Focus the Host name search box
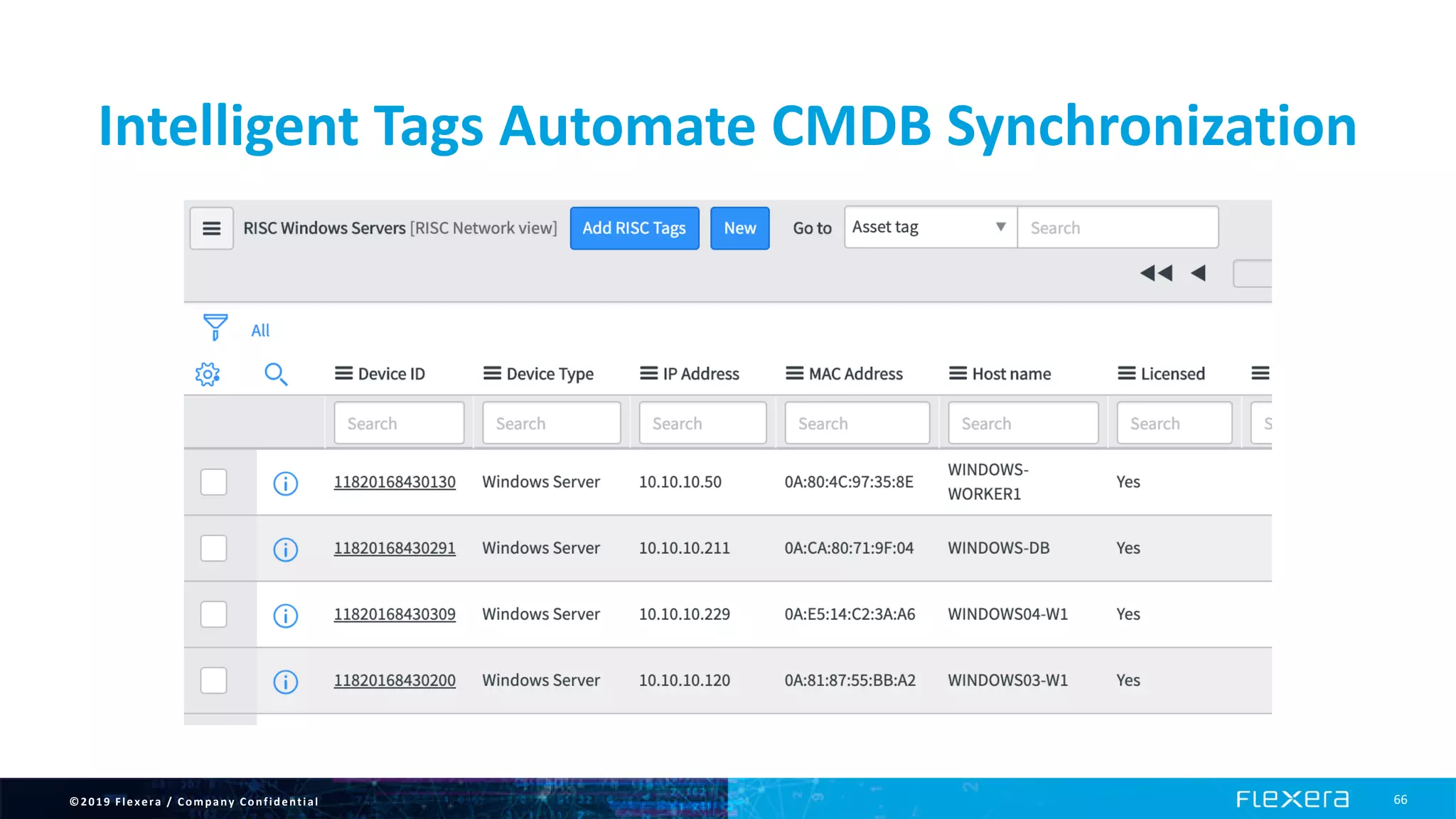 (x=1023, y=423)
